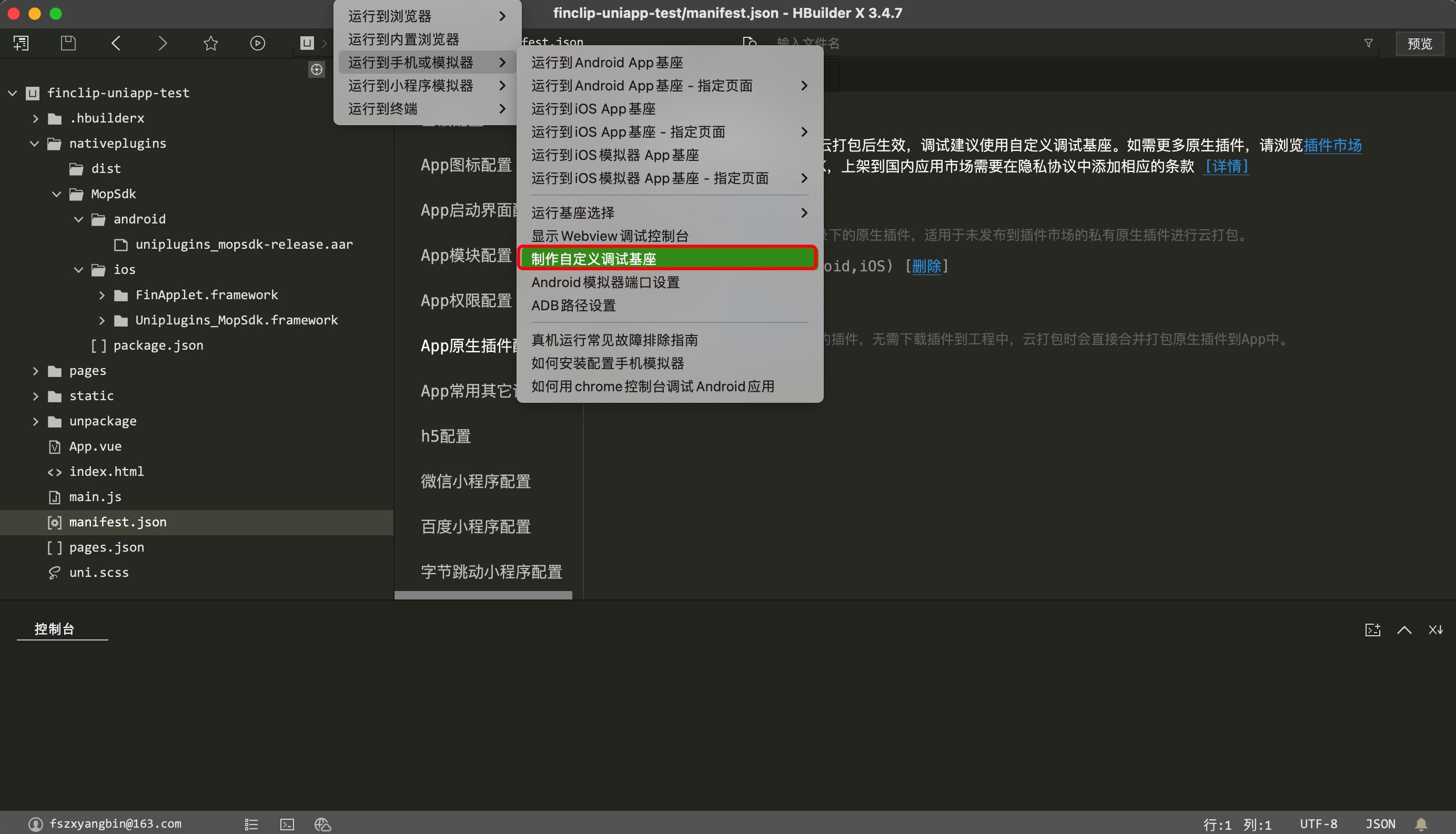
Task: Choose 运行到iOS App基座 menu entry
Action: click(x=593, y=108)
